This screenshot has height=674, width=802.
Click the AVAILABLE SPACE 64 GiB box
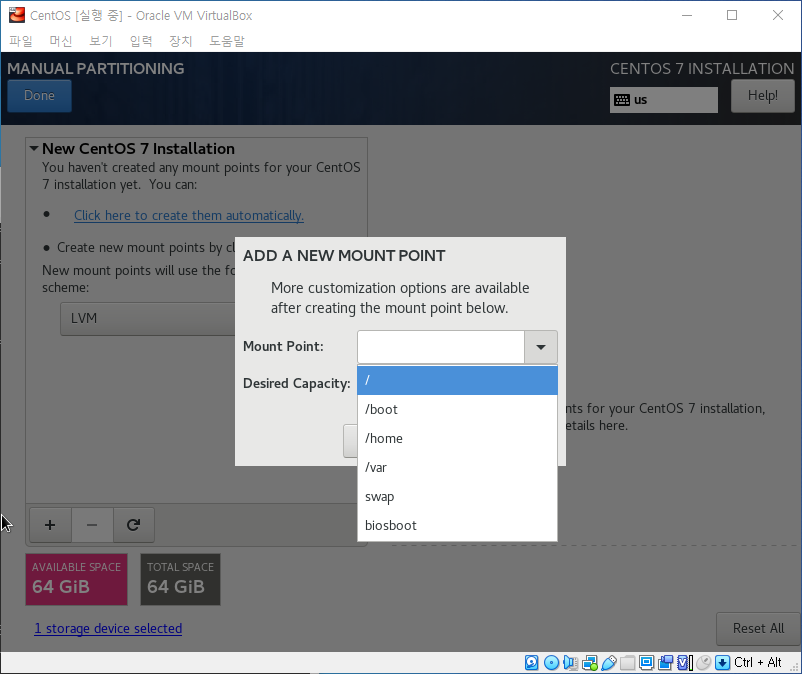[77, 579]
